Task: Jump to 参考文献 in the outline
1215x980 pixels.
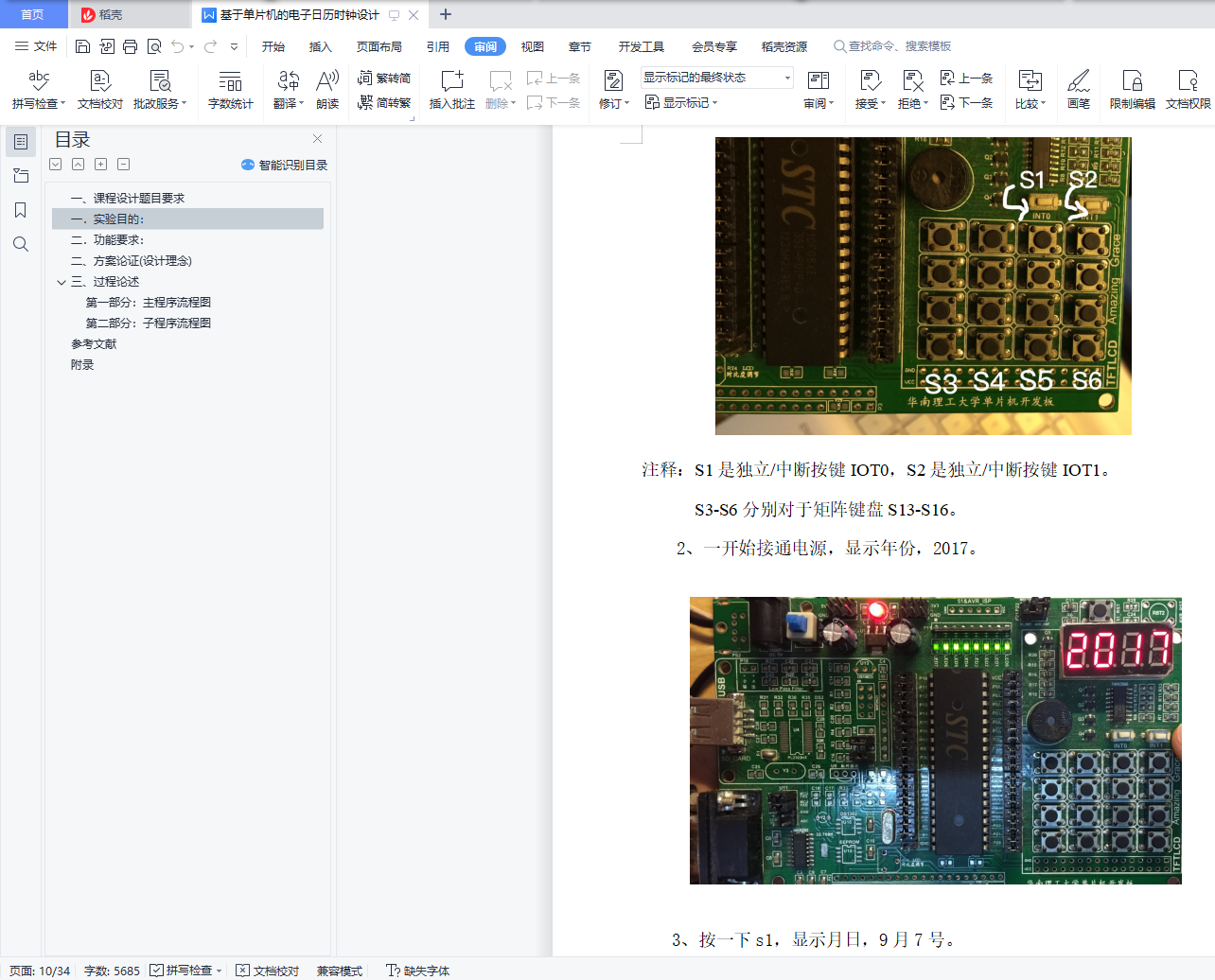Action: tap(94, 344)
